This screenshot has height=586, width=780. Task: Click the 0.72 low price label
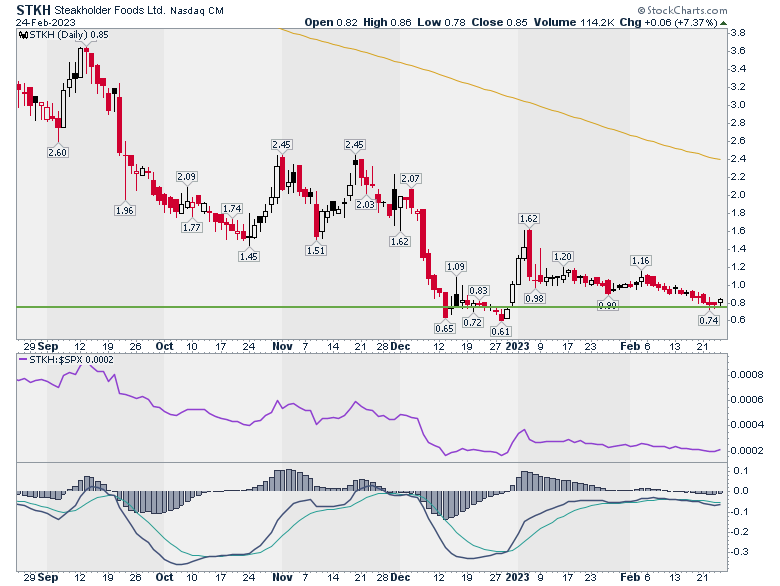(472, 322)
